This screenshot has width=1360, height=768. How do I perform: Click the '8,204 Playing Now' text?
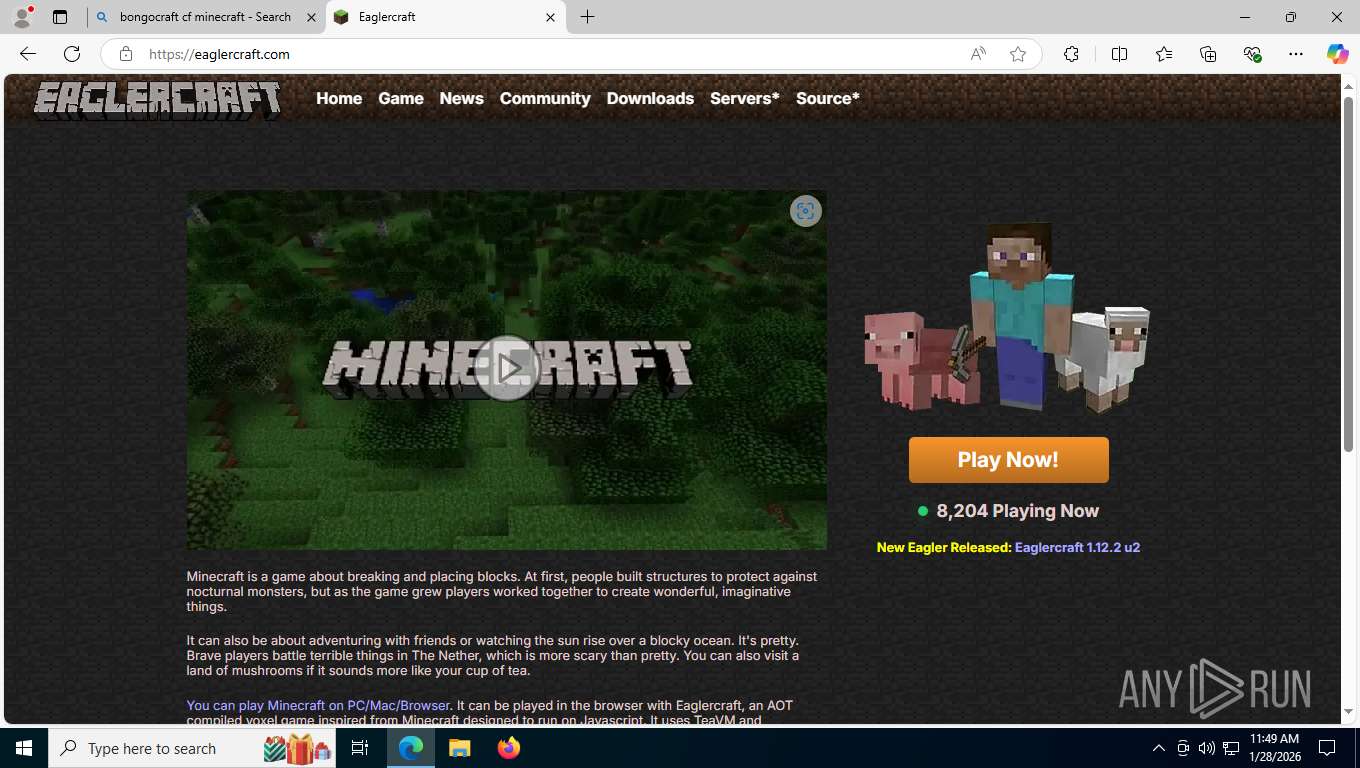click(x=1017, y=511)
